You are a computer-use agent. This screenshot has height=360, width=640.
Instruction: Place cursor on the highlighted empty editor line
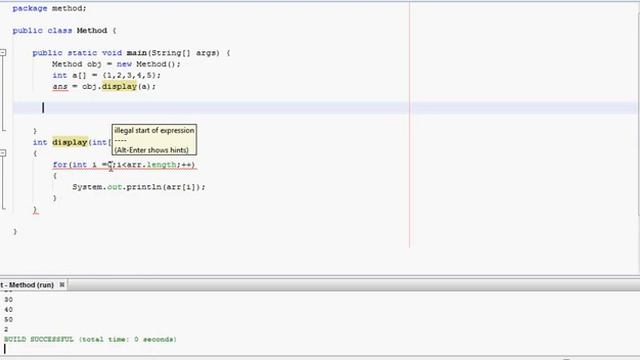coord(324,108)
